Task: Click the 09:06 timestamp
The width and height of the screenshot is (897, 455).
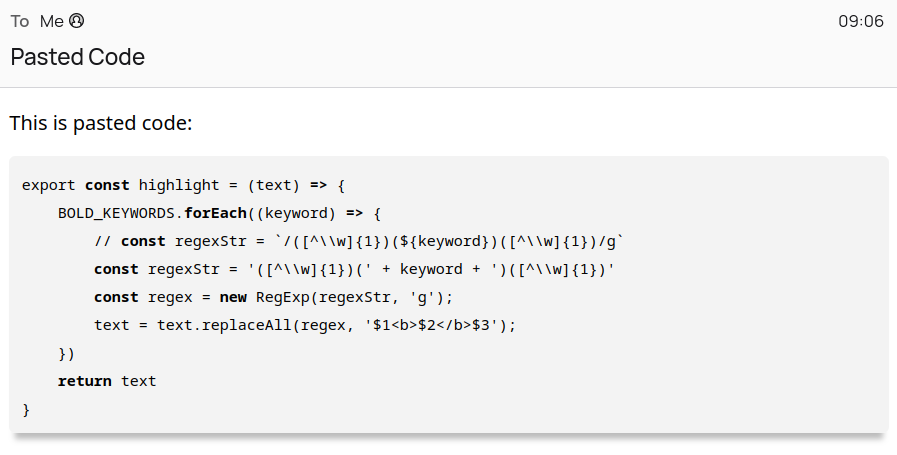Action: point(861,21)
